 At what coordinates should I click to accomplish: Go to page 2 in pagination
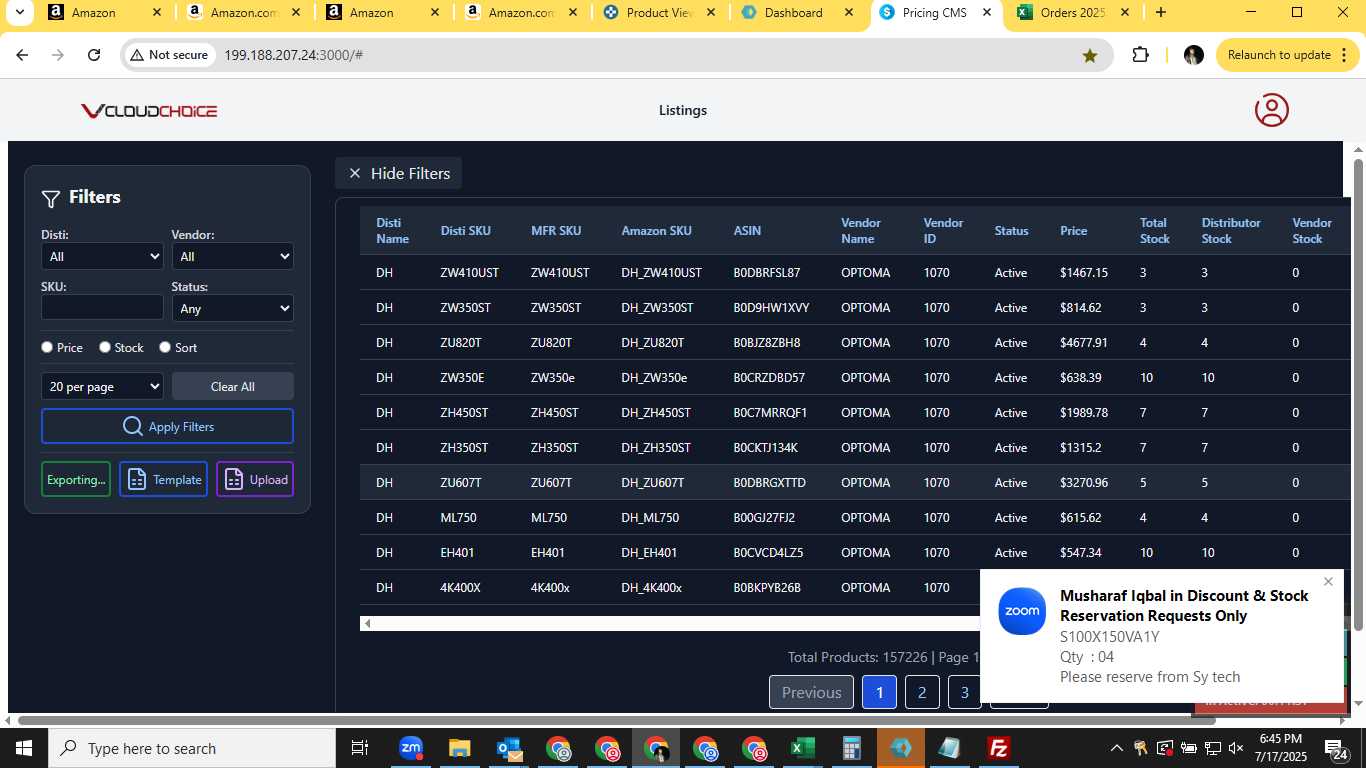[922, 692]
